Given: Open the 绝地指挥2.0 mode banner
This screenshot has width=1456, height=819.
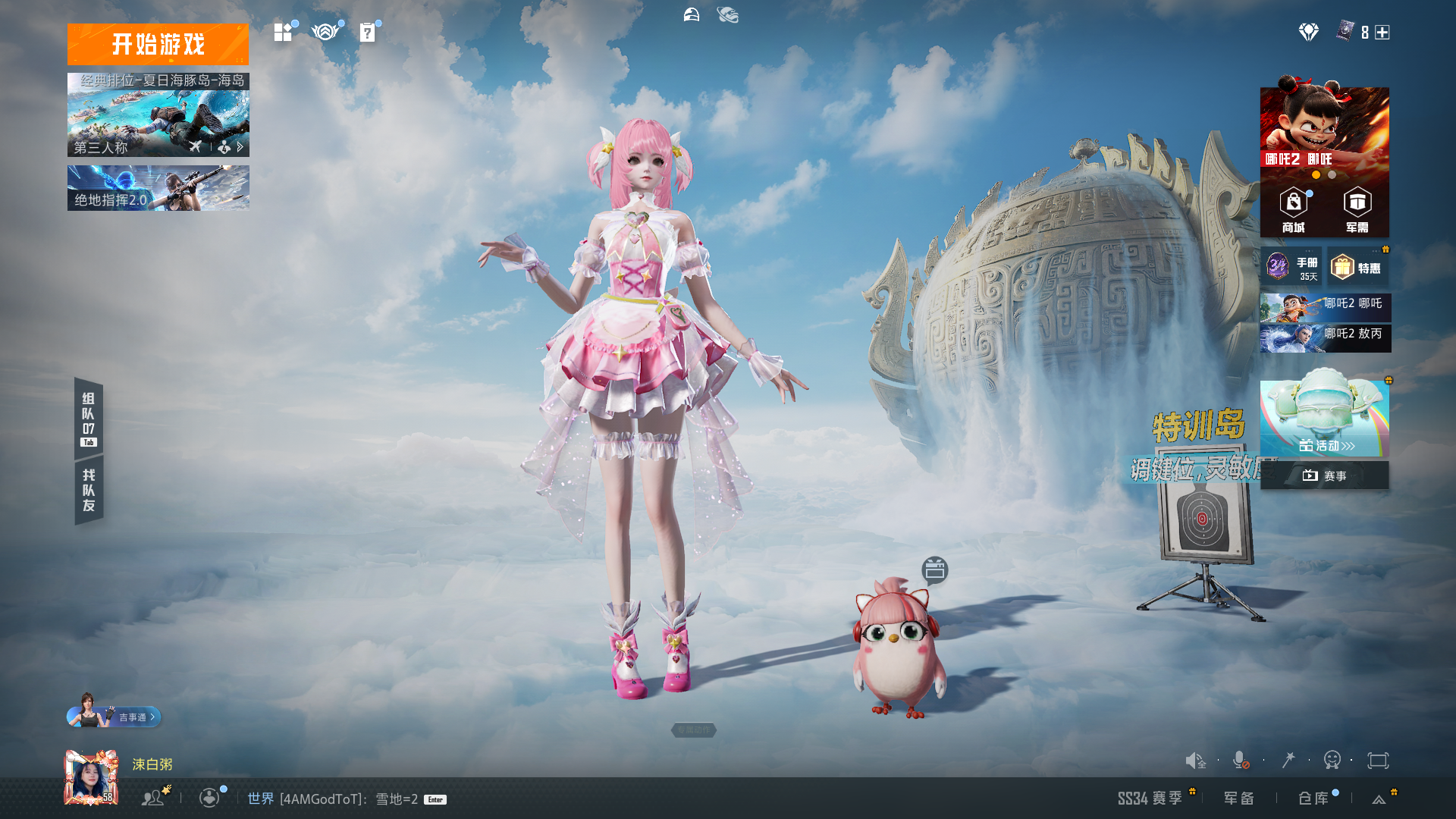Looking at the screenshot, I should click(x=158, y=187).
